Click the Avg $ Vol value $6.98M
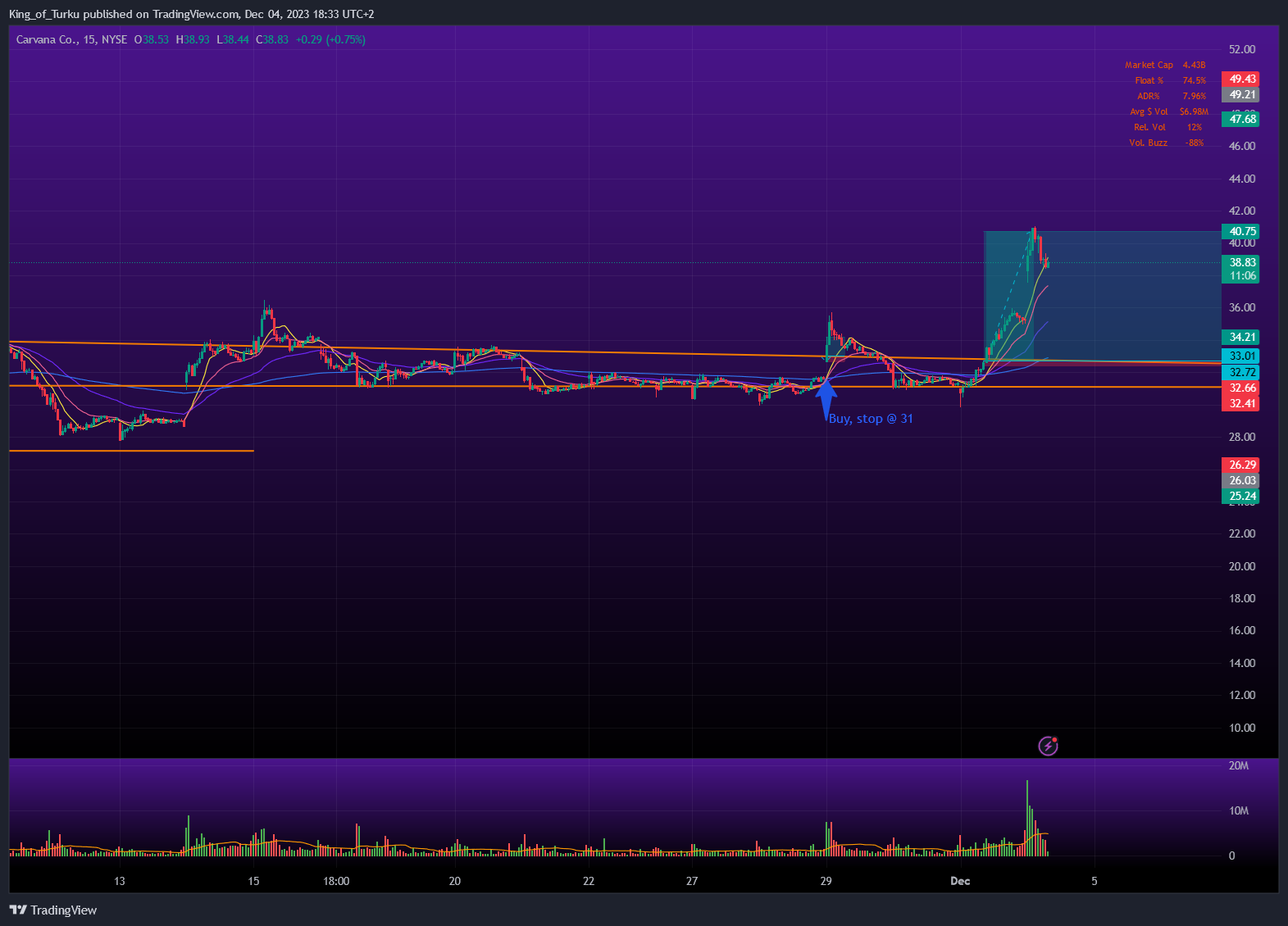The image size is (1288, 926). [1194, 111]
